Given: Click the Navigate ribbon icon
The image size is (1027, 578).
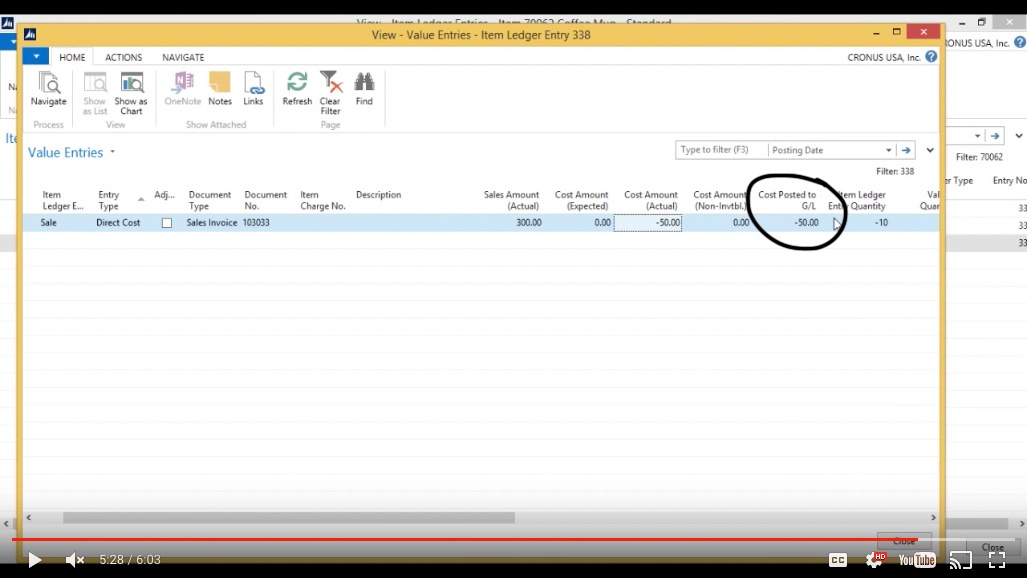Looking at the screenshot, I should 48,89.
